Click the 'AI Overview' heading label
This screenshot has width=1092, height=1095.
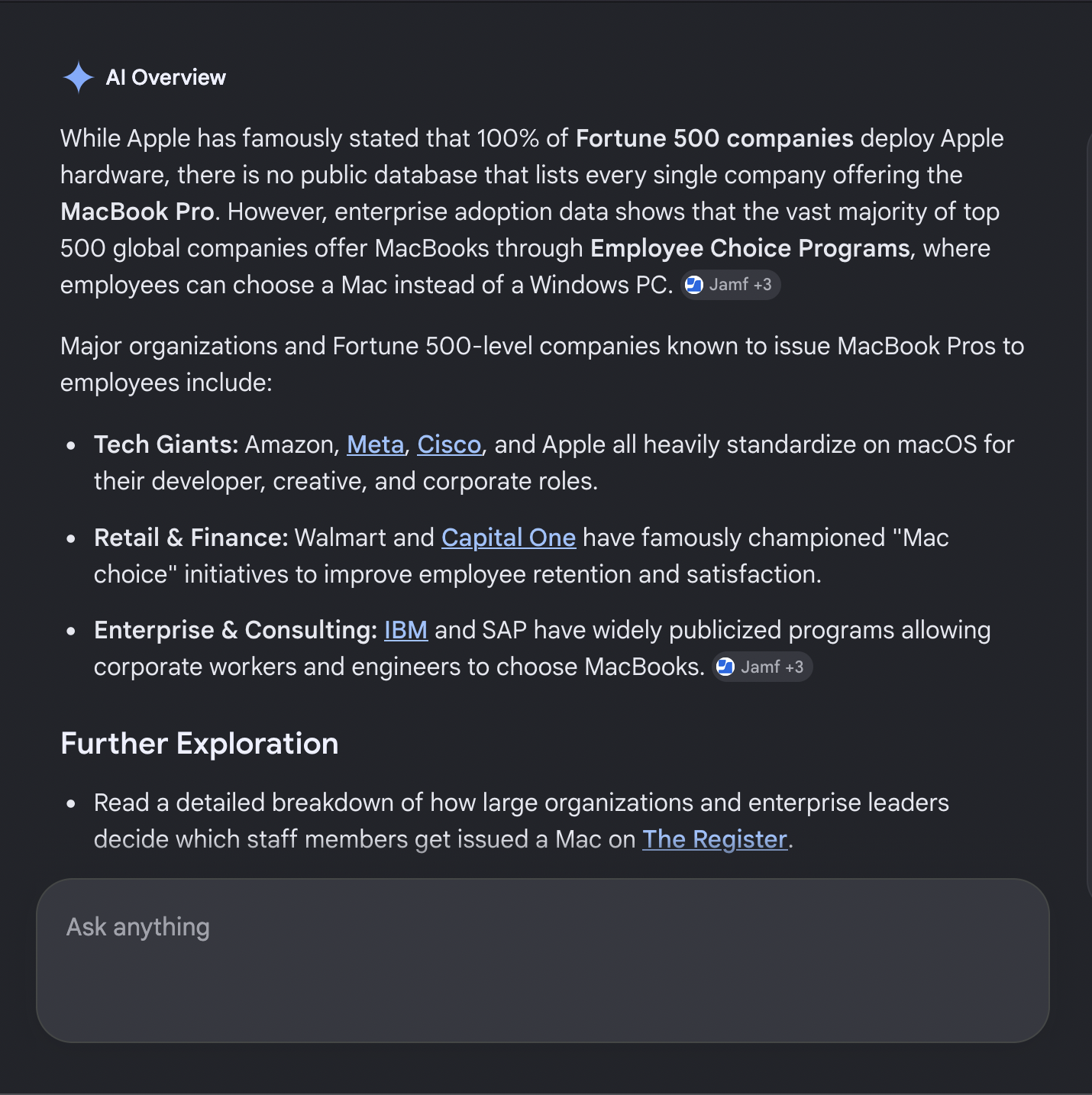(166, 77)
